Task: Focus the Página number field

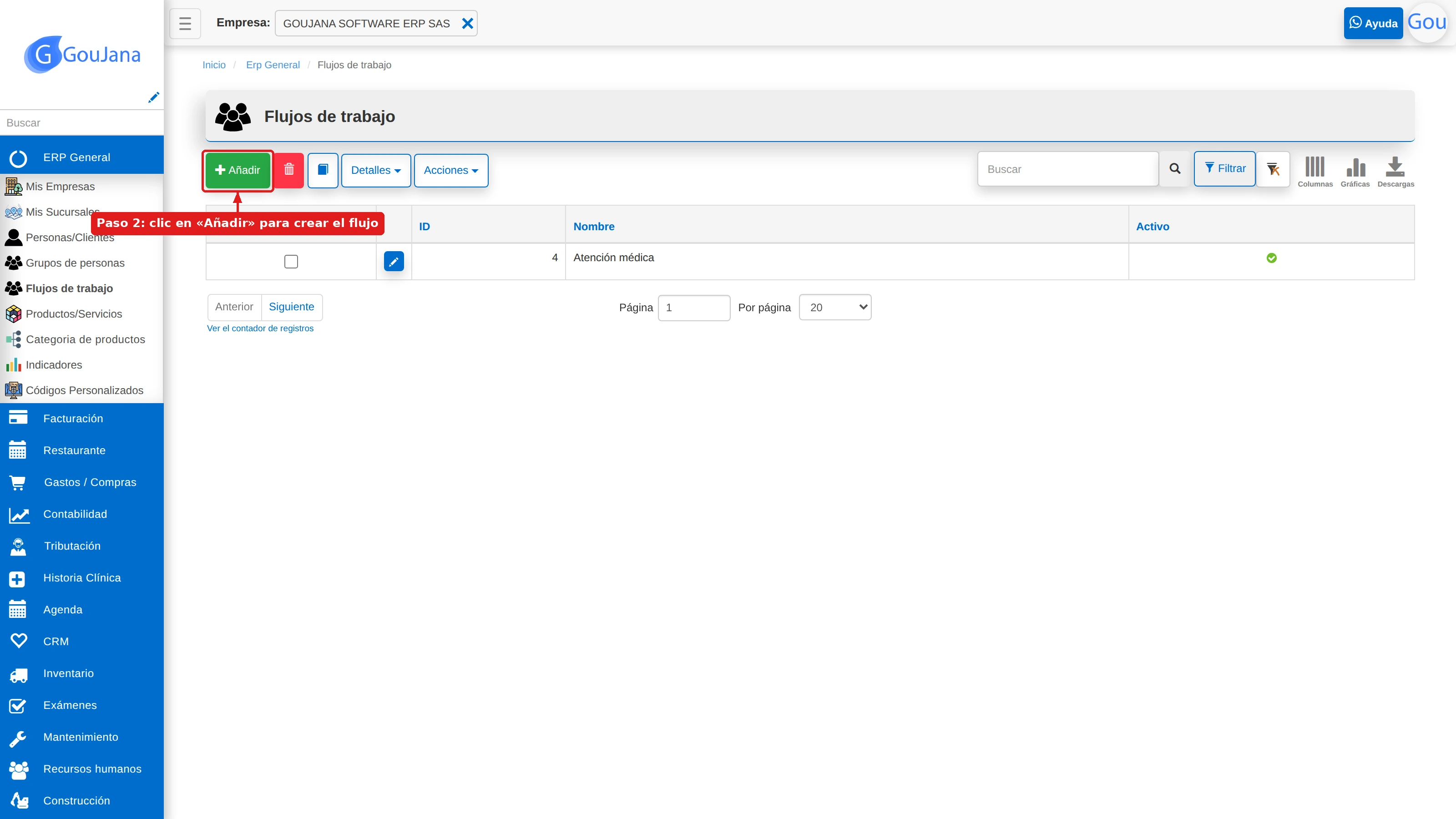Action: tap(694, 308)
